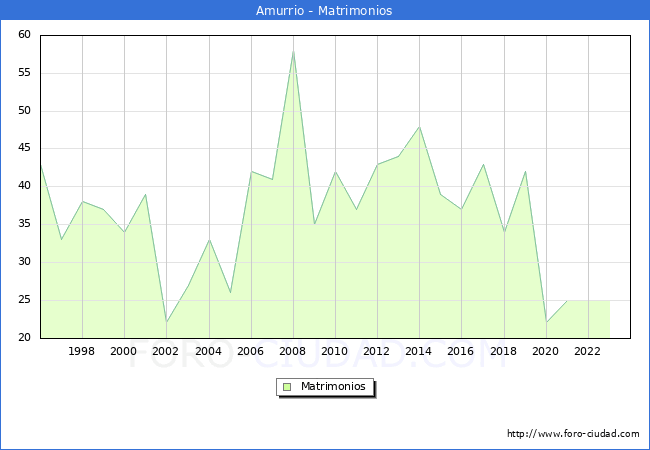Click the x-axis label 2006

(x=250, y=351)
